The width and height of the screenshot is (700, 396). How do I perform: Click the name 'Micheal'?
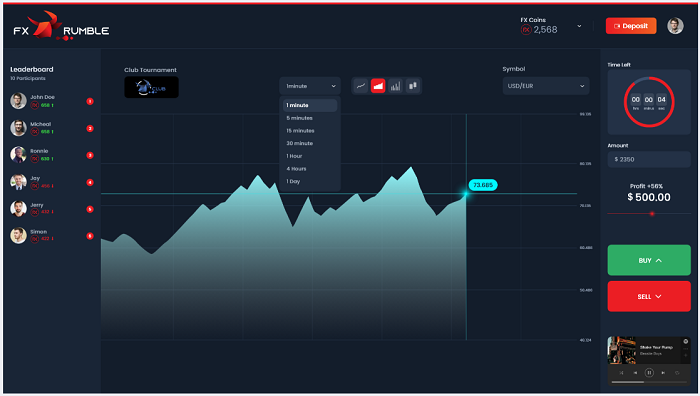coord(41,124)
